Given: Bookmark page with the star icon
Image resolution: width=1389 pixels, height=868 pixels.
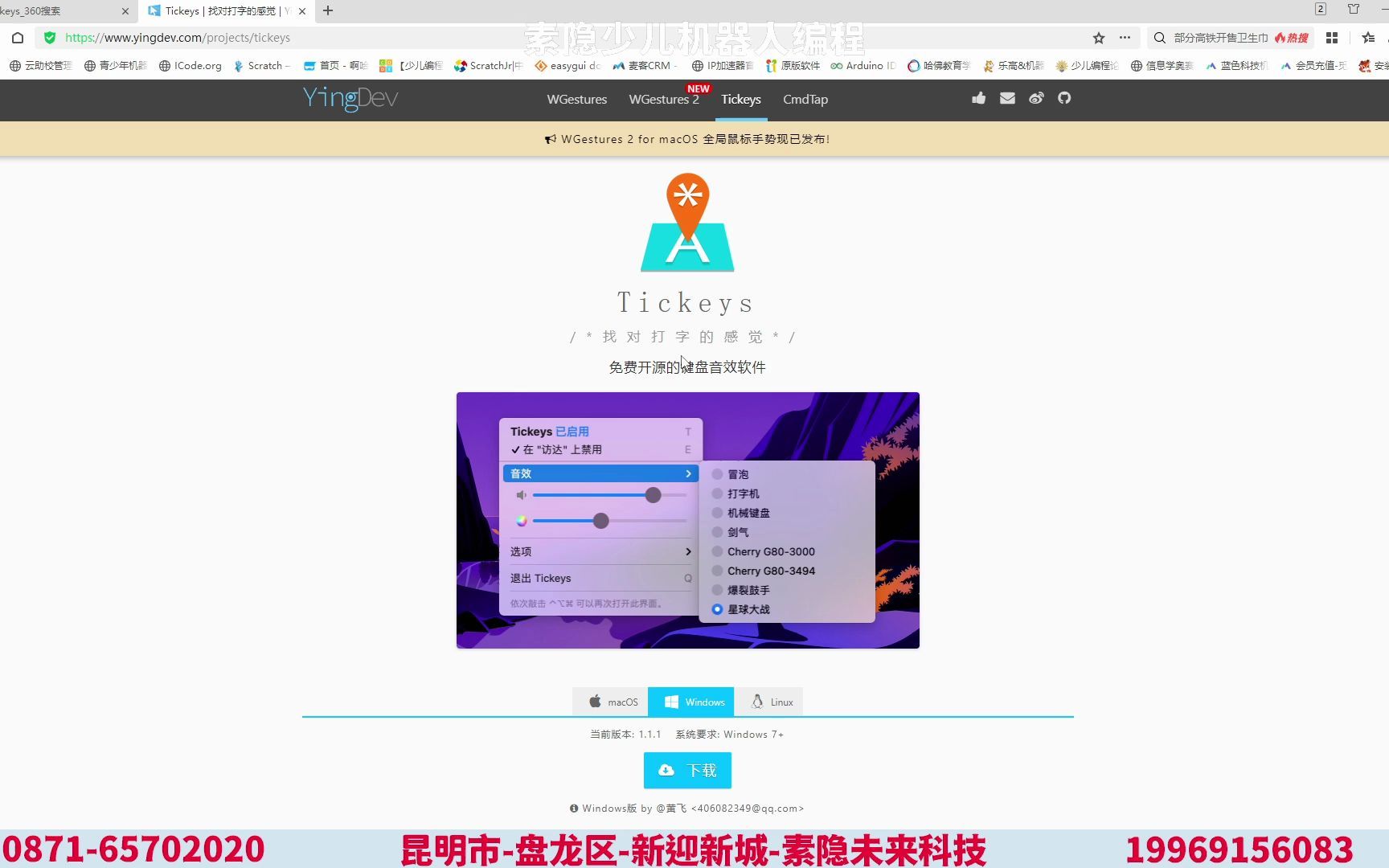Looking at the screenshot, I should click(x=1099, y=38).
